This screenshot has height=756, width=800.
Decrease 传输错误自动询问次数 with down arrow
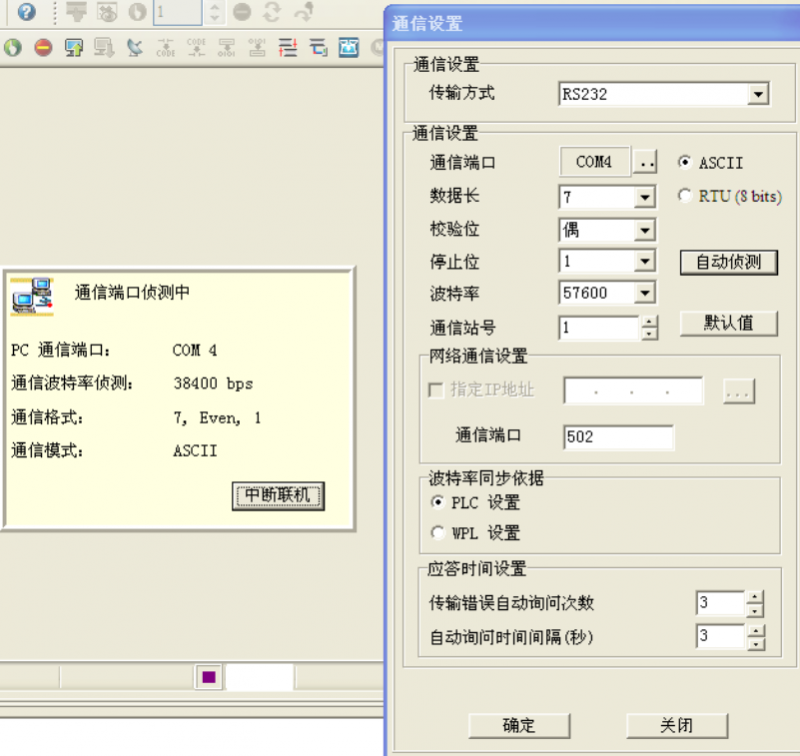[x=755, y=610]
